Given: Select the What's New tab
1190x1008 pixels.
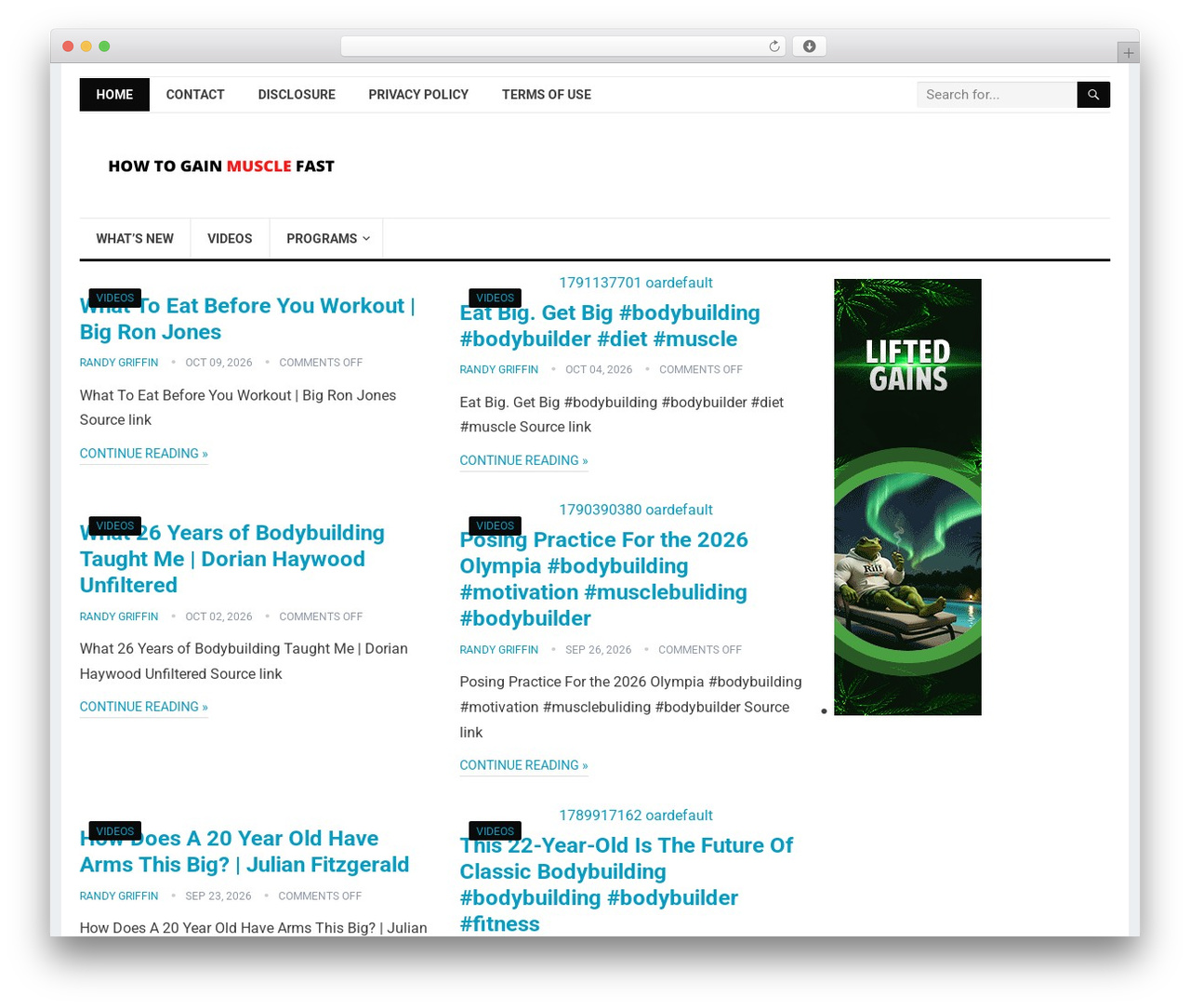Looking at the screenshot, I should [x=135, y=239].
